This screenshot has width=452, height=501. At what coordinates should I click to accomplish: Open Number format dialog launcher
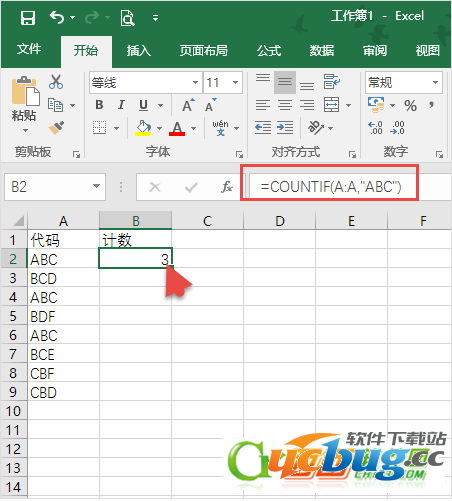(x=439, y=154)
